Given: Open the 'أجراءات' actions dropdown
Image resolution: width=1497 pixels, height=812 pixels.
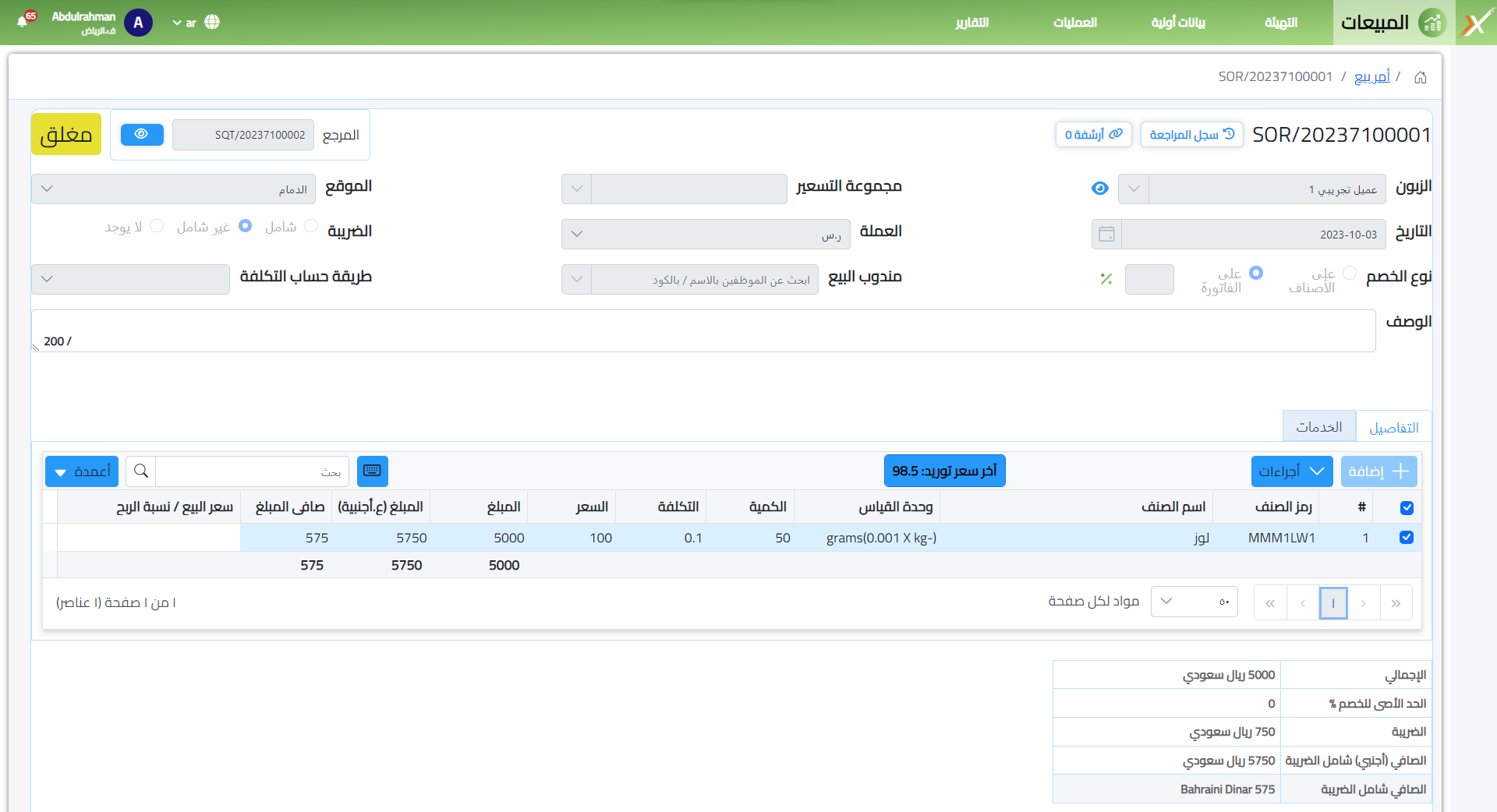Looking at the screenshot, I should coord(1291,471).
